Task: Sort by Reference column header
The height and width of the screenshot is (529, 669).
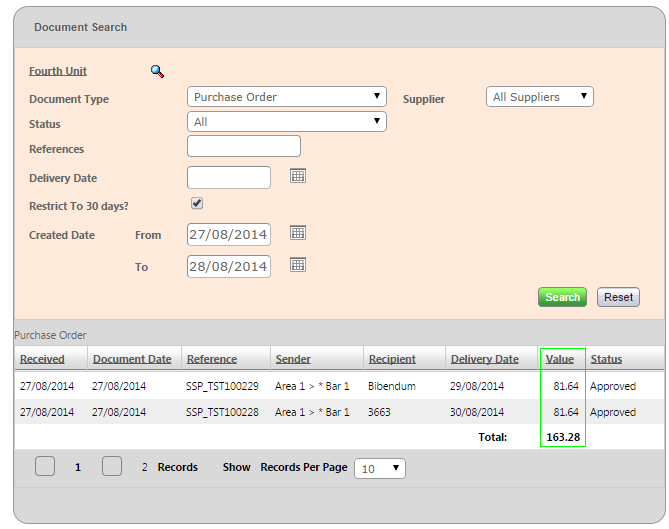Action: (x=212, y=359)
